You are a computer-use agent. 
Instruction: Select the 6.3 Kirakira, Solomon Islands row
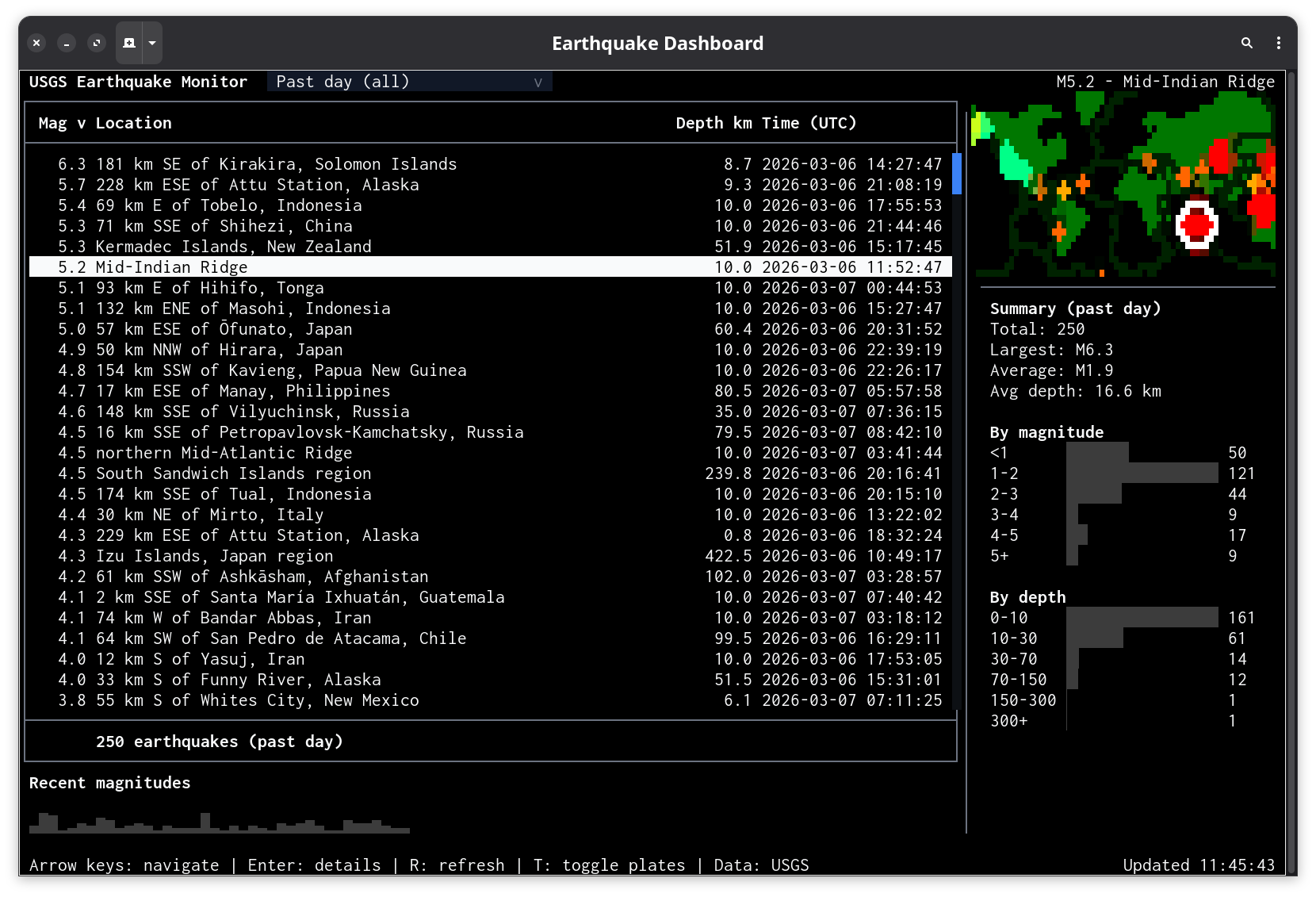[490, 164]
